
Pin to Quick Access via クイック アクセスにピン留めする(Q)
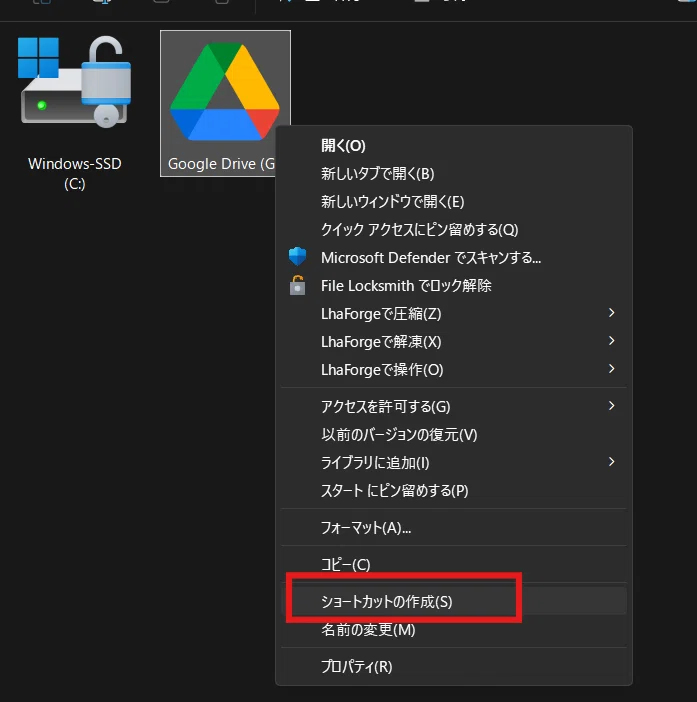(x=453, y=230)
